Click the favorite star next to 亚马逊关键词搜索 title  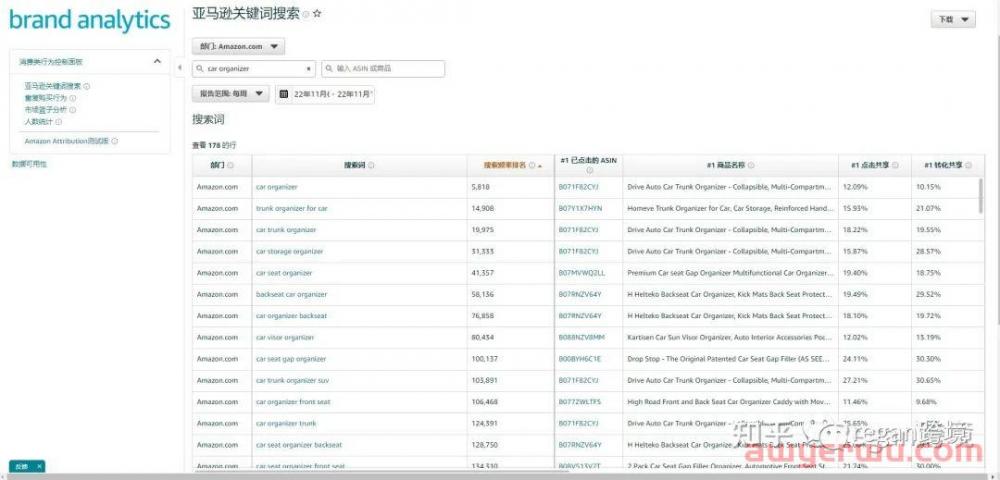317,13
